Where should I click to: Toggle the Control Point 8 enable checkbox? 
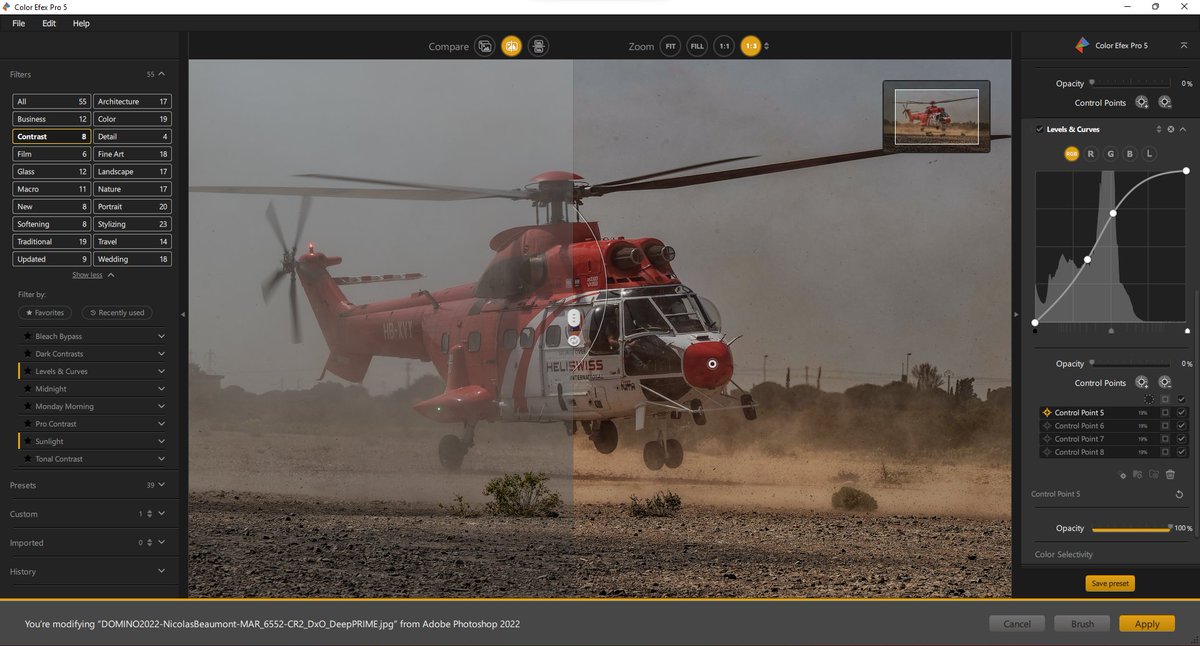point(1181,452)
